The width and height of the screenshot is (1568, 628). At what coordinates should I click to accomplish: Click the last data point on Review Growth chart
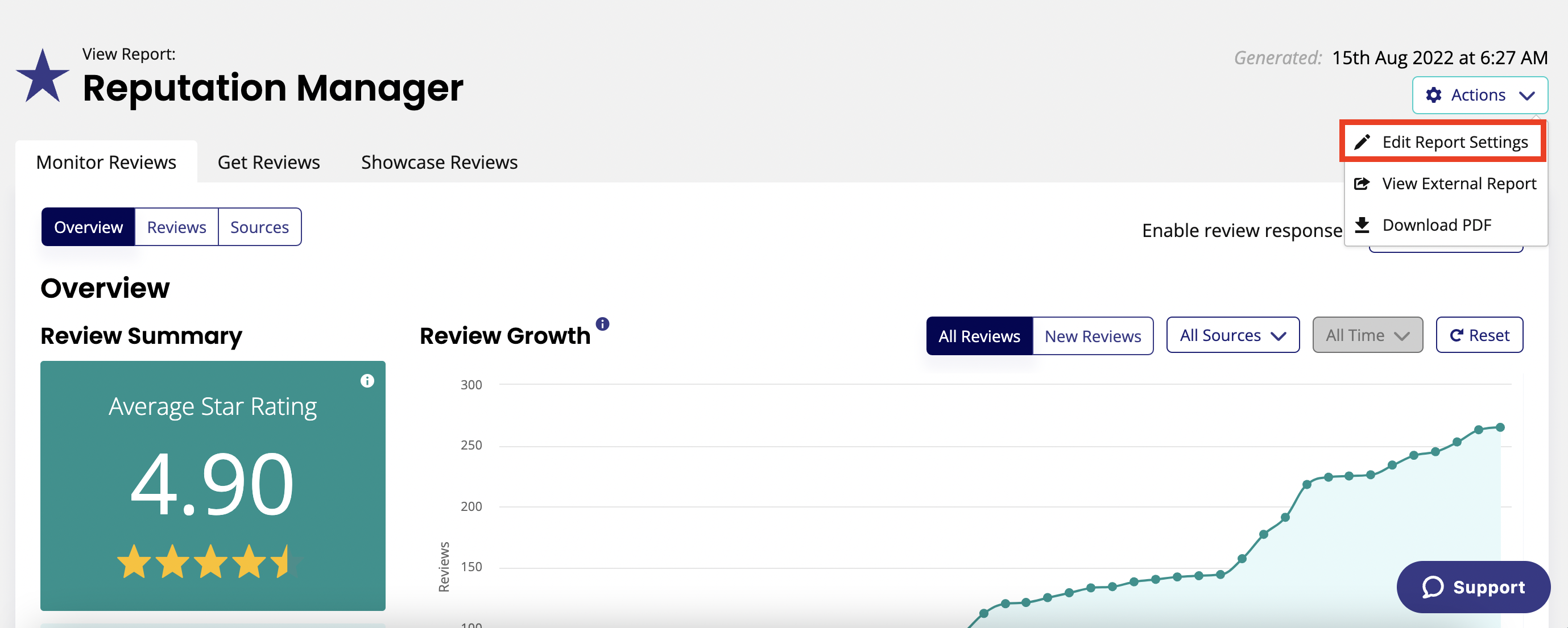pos(1500,427)
